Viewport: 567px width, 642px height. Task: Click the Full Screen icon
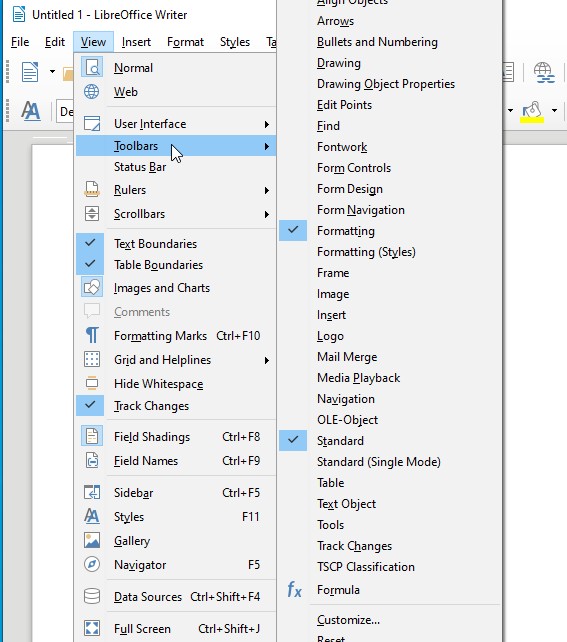tap(92, 628)
